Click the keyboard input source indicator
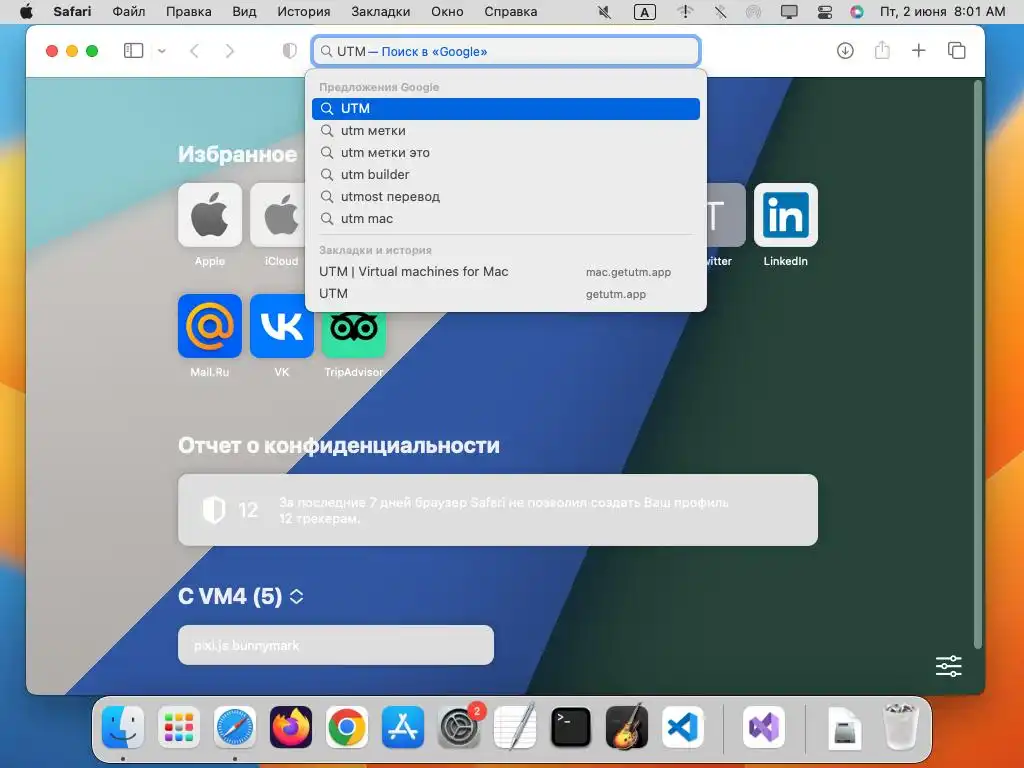The width and height of the screenshot is (1024, 768). [645, 12]
